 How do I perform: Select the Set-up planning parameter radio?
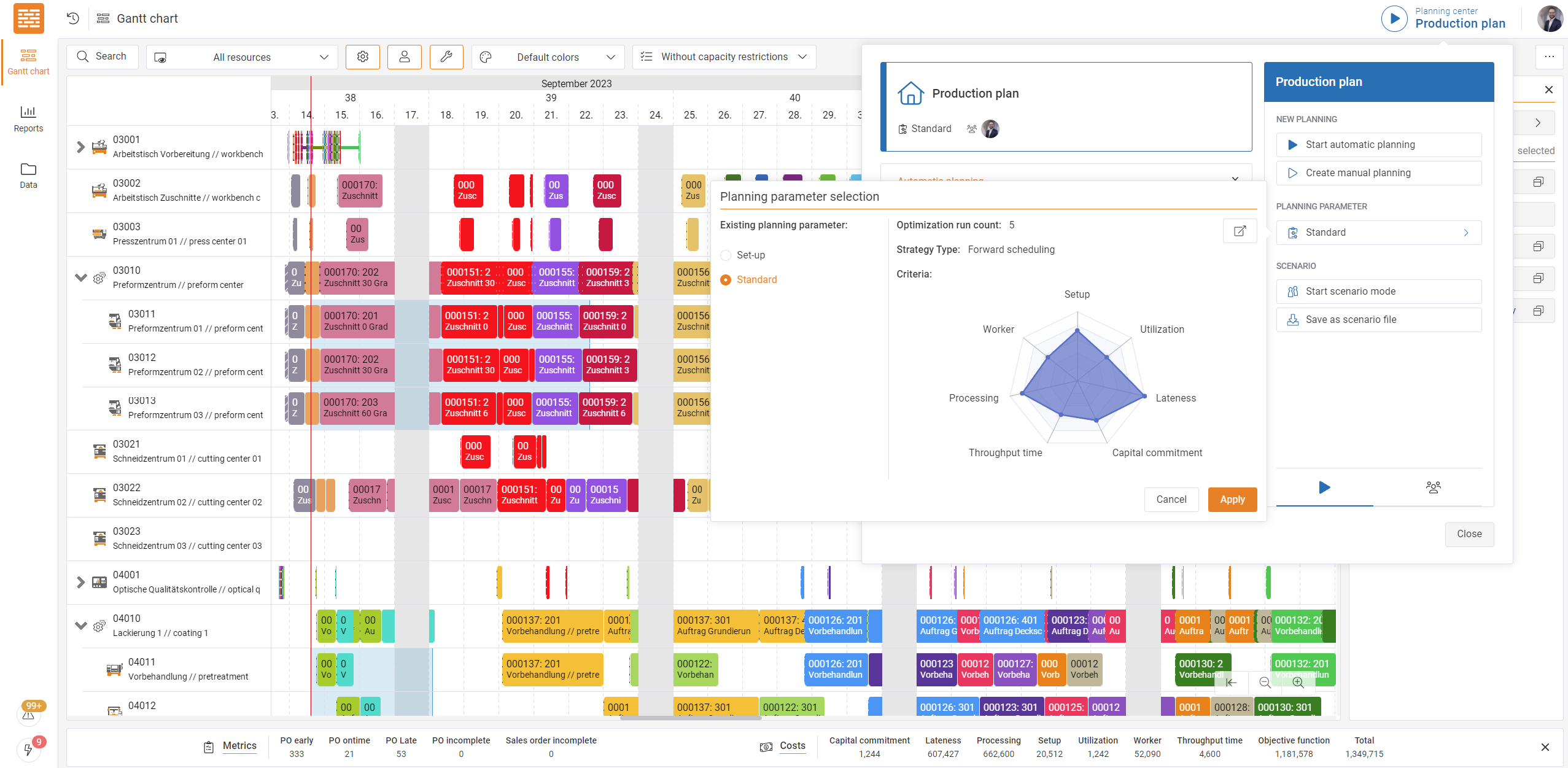click(726, 255)
